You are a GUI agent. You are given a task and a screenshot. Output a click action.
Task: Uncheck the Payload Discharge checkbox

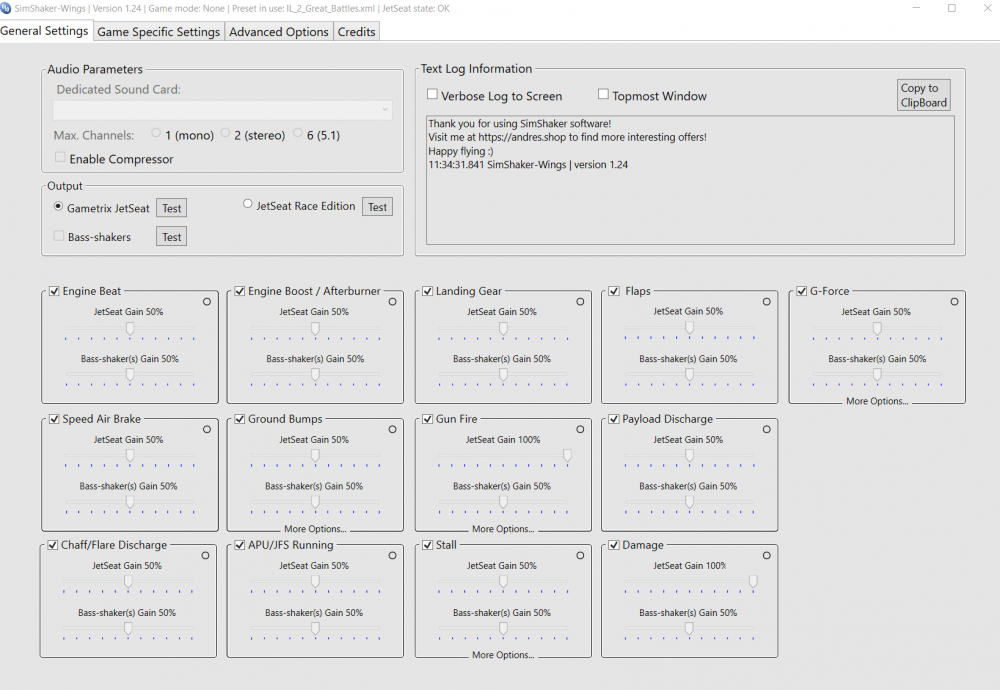[614, 419]
